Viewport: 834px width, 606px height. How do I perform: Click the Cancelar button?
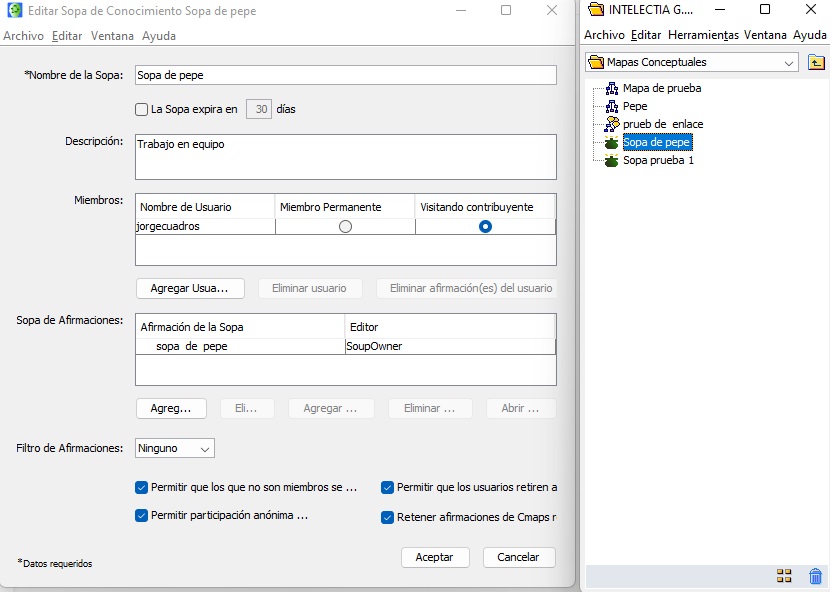pos(519,557)
